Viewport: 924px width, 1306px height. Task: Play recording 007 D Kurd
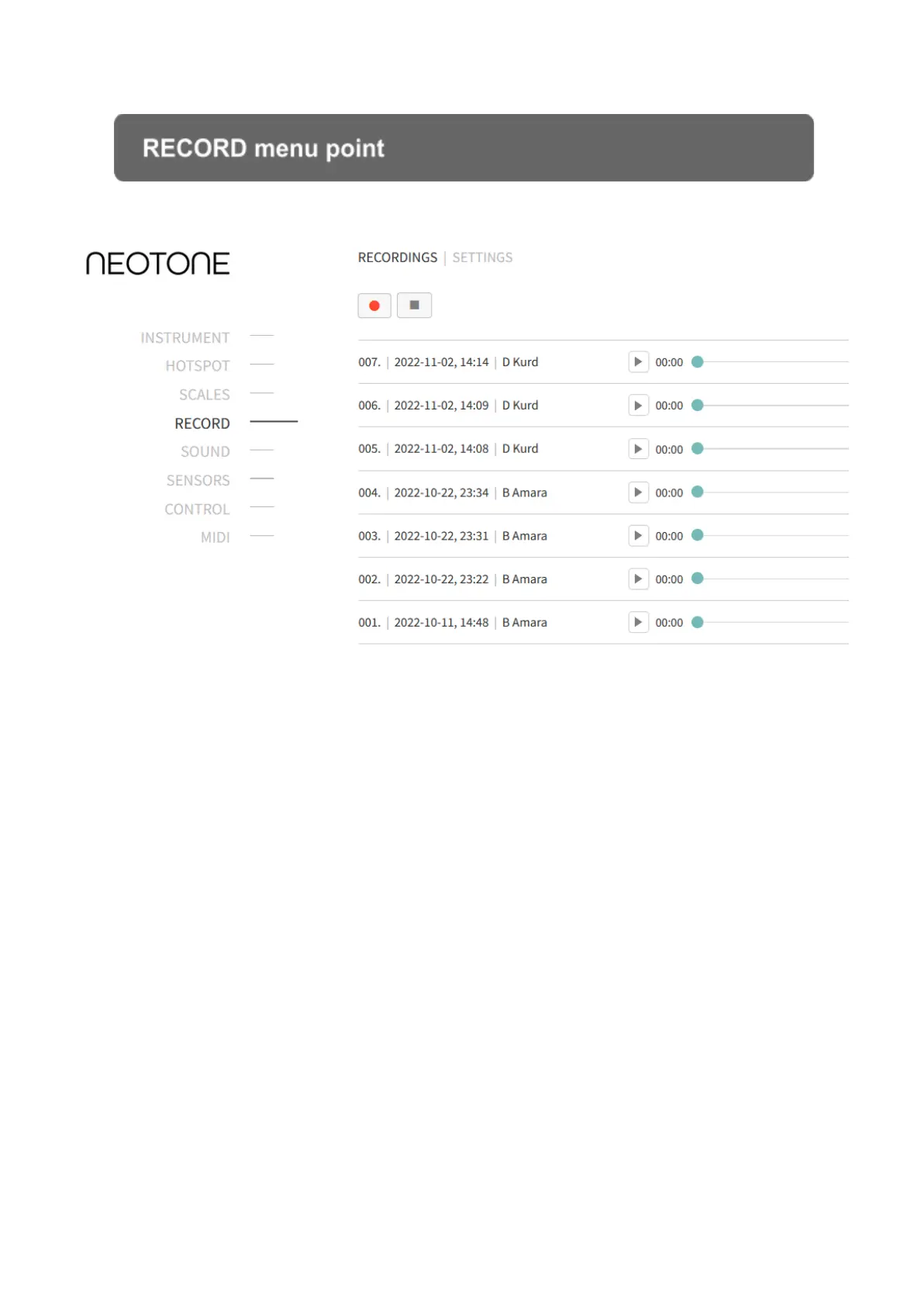pos(638,362)
